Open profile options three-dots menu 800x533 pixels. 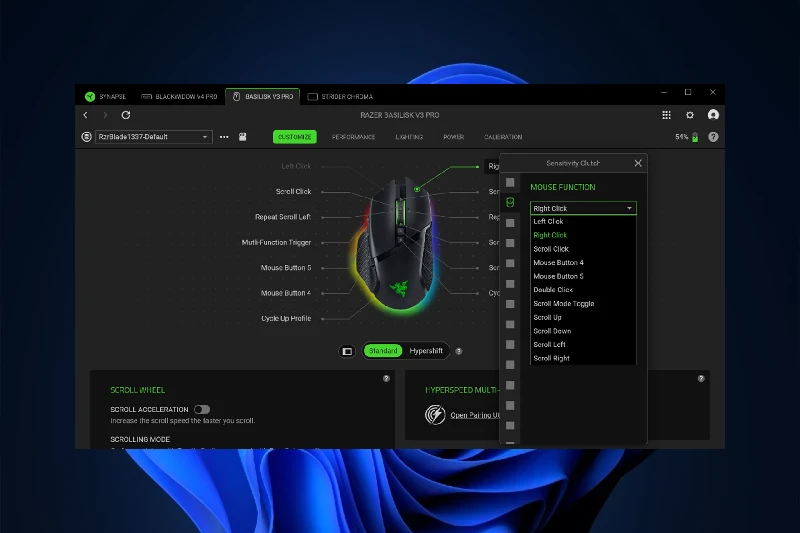pyautogui.click(x=224, y=137)
